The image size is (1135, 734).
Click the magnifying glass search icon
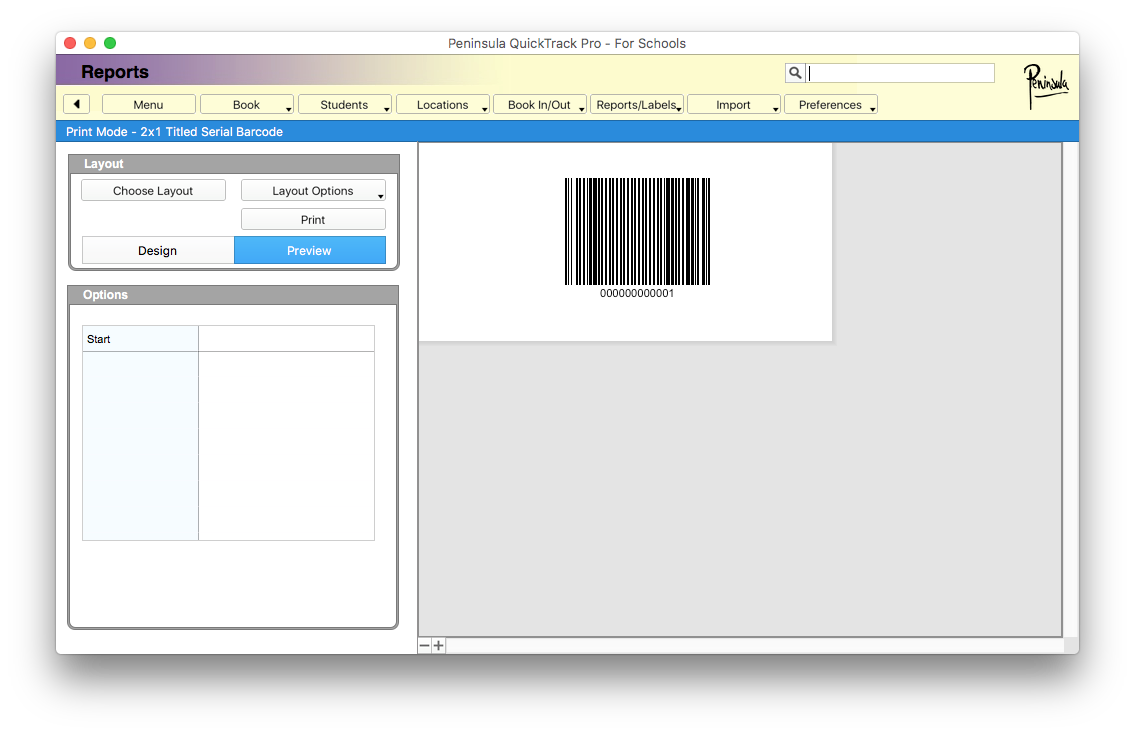pos(795,73)
